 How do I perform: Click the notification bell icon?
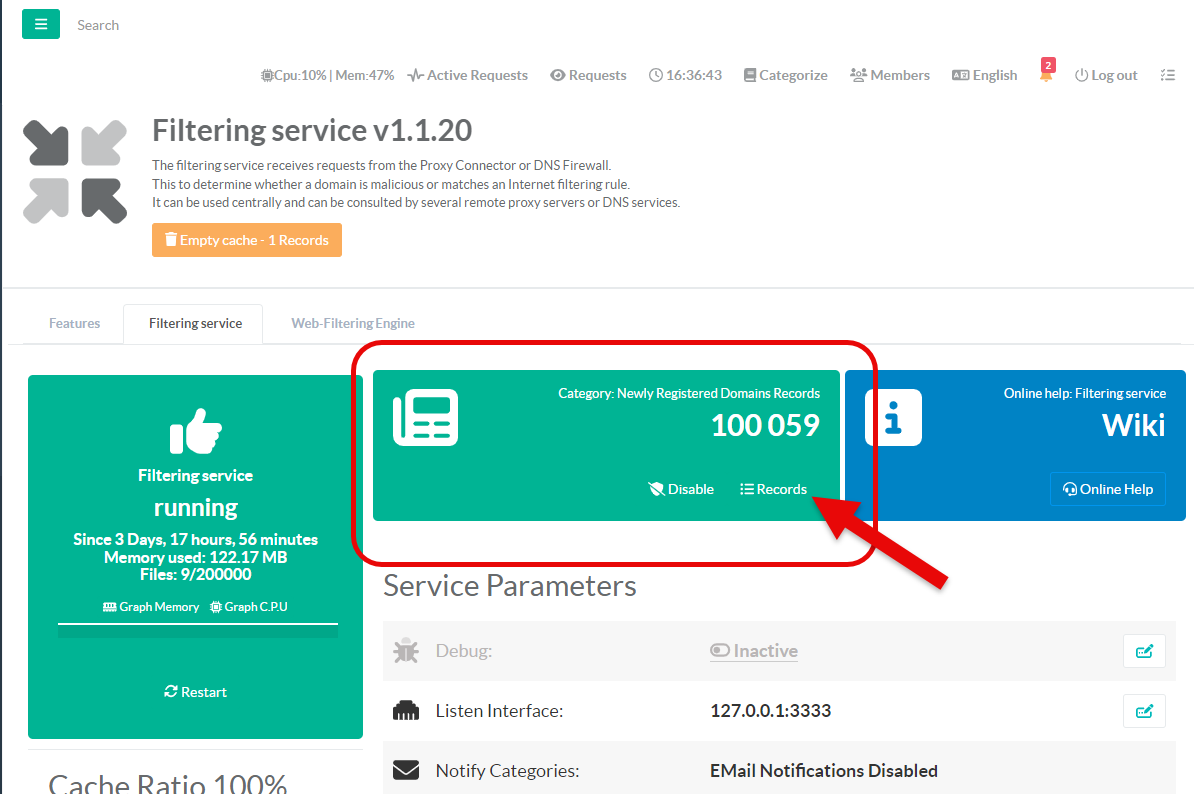1046,76
